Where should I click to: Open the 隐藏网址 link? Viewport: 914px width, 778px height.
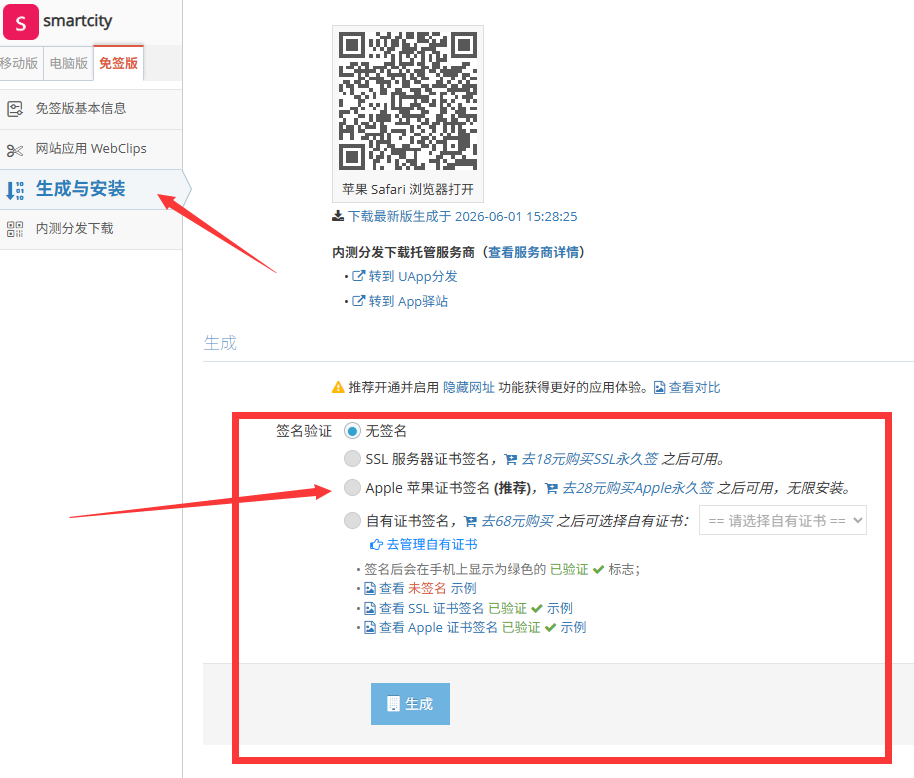coord(469,388)
